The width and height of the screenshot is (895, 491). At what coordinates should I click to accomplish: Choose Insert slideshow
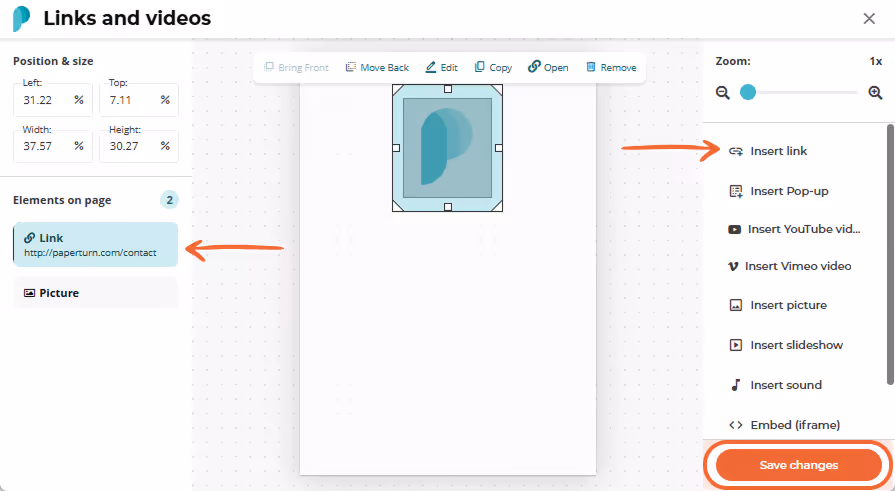[786, 345]
